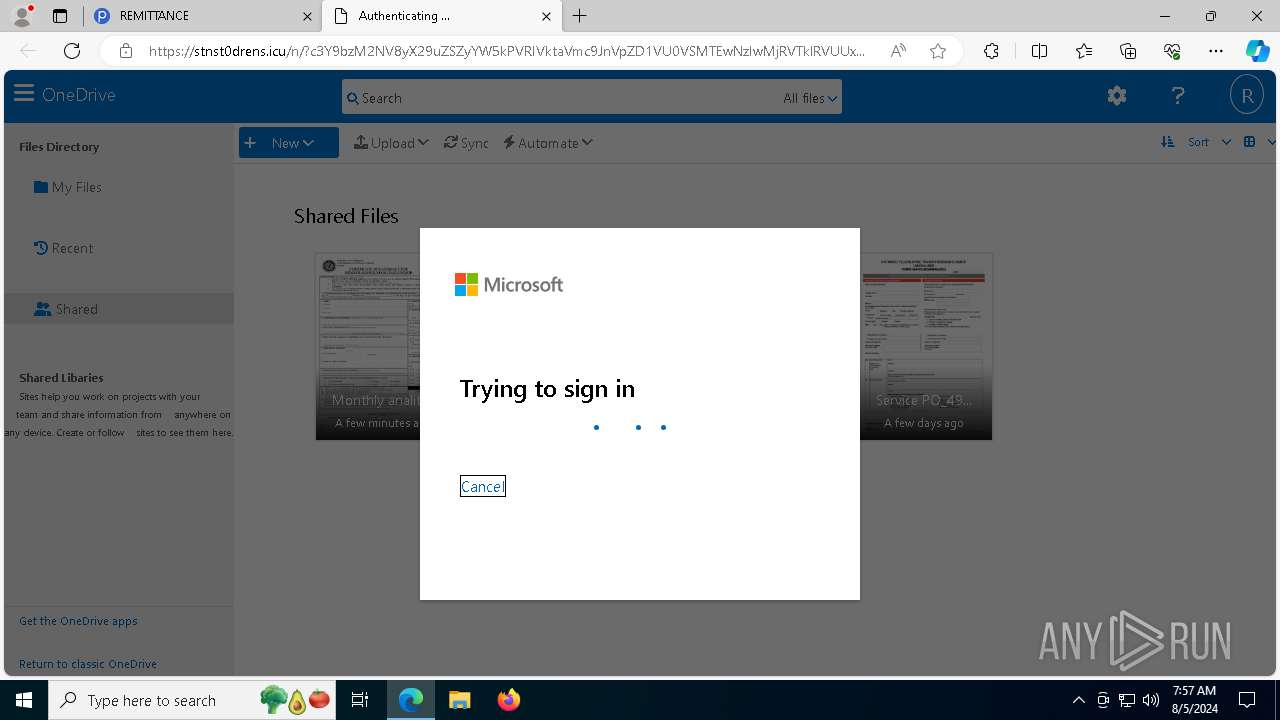
Task: Click the sort order icon
Action: [1167, 142]
